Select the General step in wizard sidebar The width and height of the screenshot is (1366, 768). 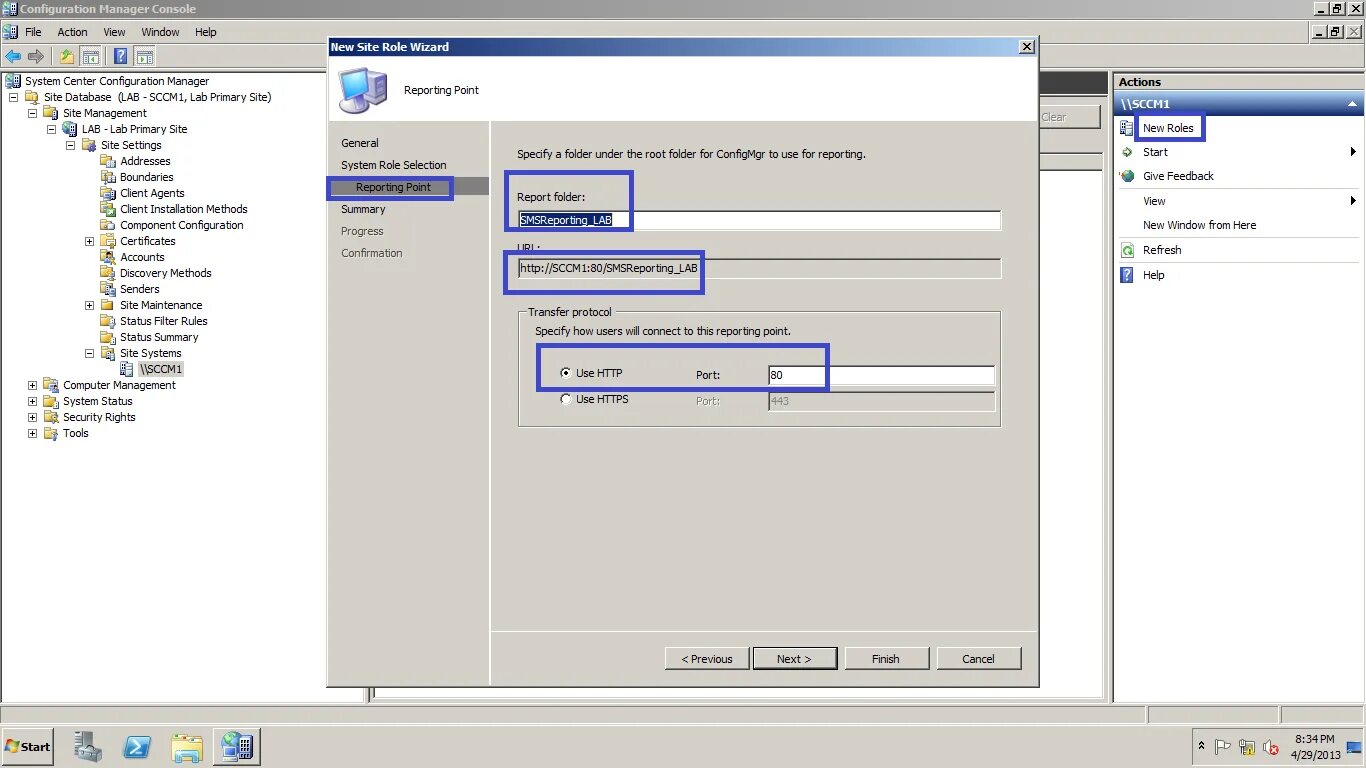point(360,143)
